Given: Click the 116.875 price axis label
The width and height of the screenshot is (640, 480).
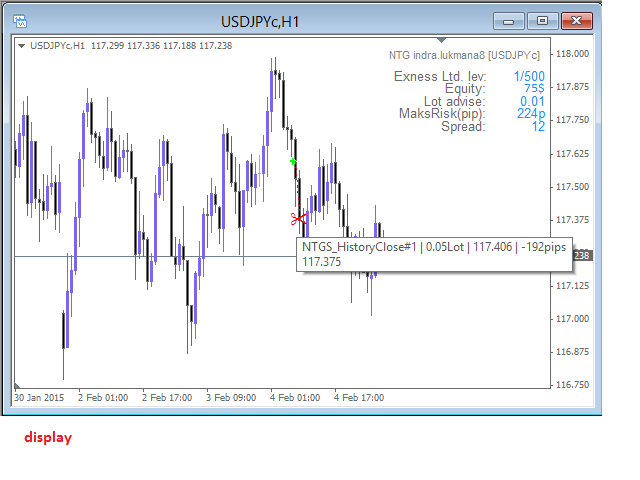Looking at the screenshot, I should [572, 352].
